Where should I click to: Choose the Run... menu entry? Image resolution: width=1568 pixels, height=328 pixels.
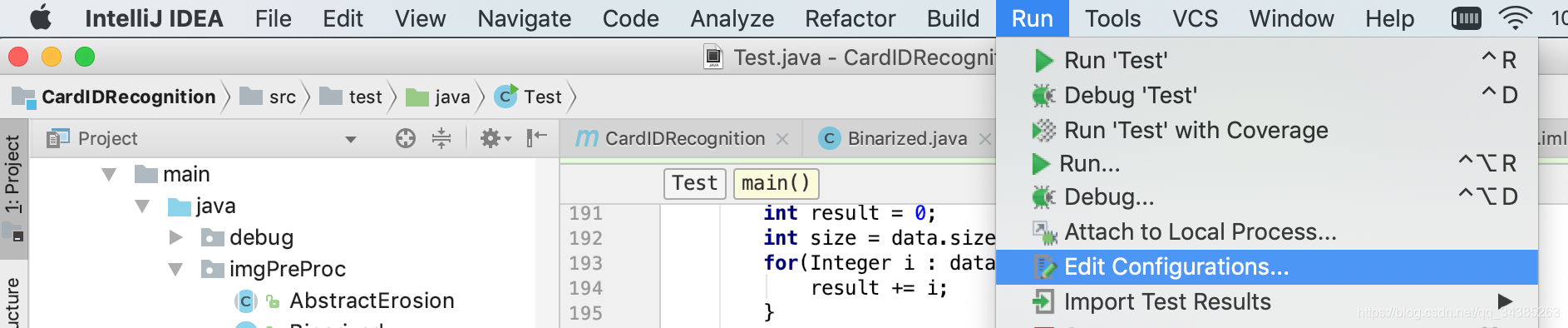point(1267,163)
